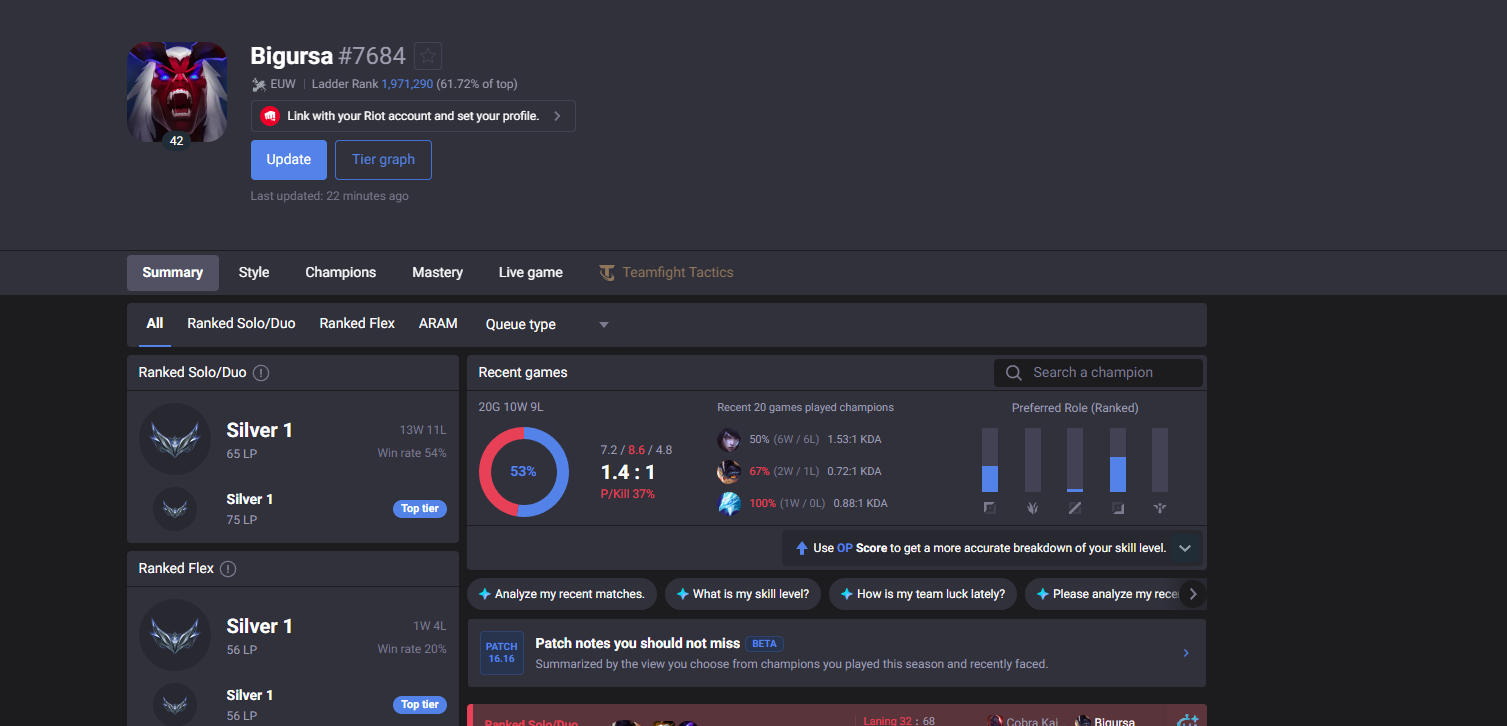
Task: Click the Patch 16.16 badge
Action: point(501,653)
